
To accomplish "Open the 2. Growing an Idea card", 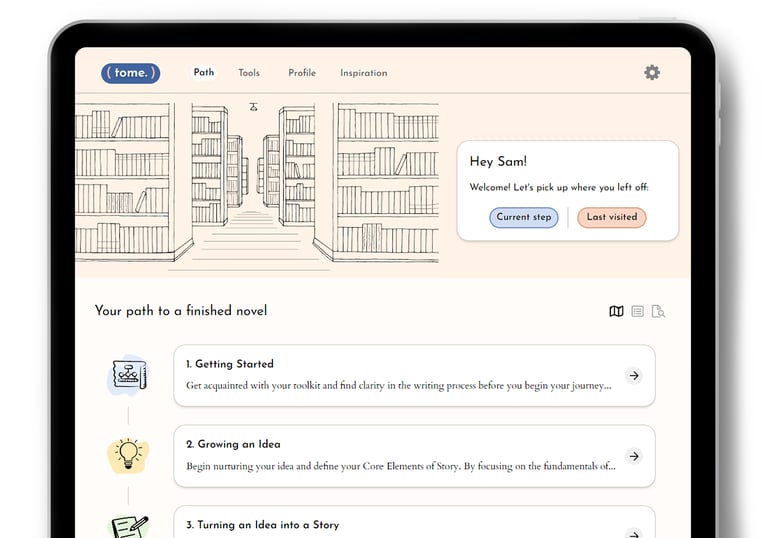I will point(414,456).
